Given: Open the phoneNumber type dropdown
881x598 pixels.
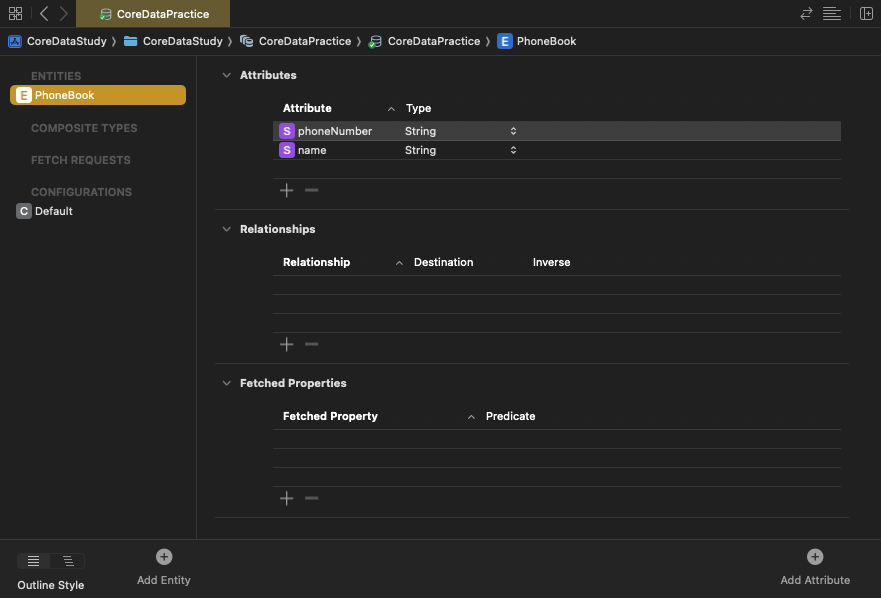Looking at the screenshot, I should (513, 131).
